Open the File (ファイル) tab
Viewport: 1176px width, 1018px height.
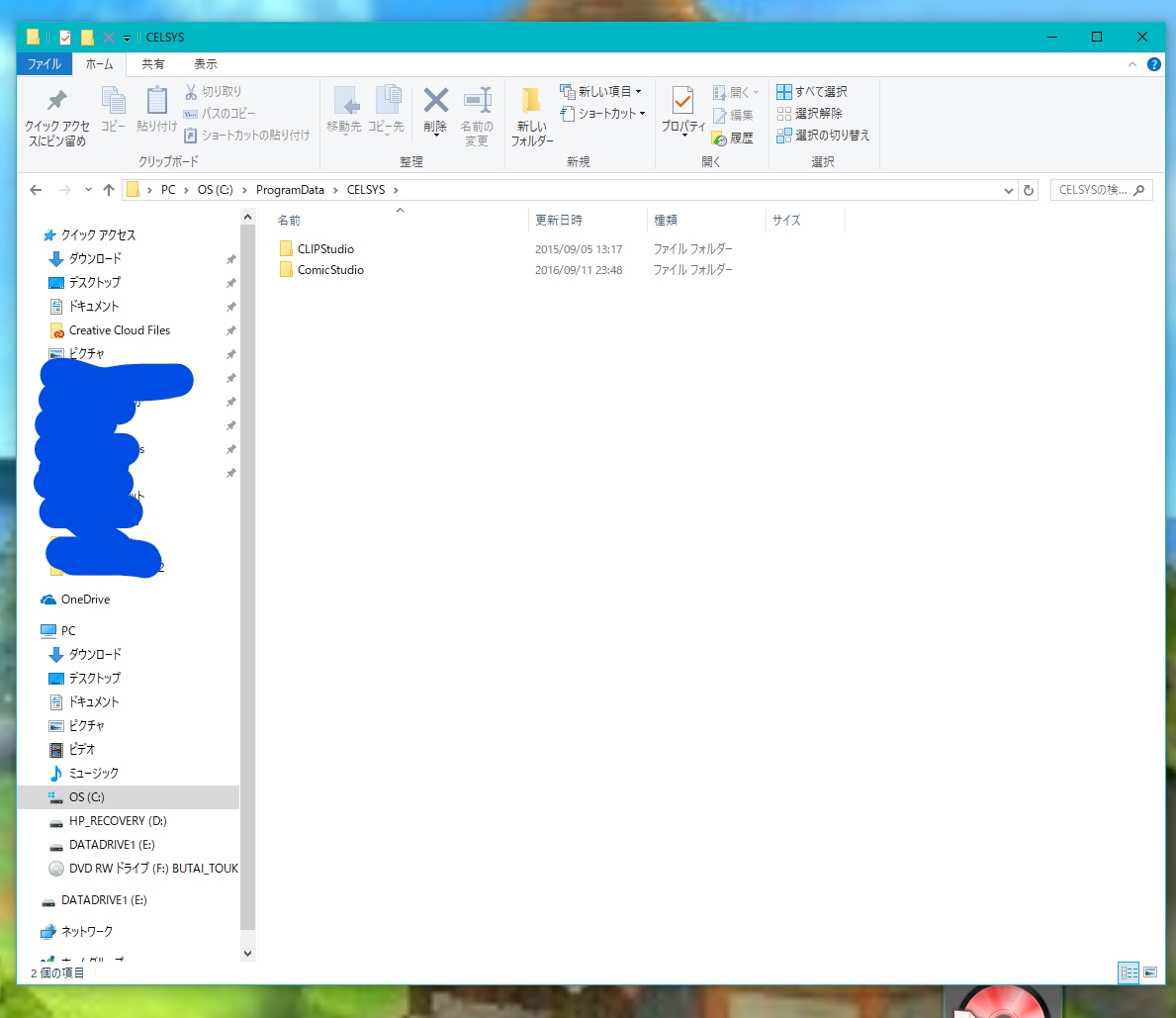pyautogui.click(x=45, y=64)
